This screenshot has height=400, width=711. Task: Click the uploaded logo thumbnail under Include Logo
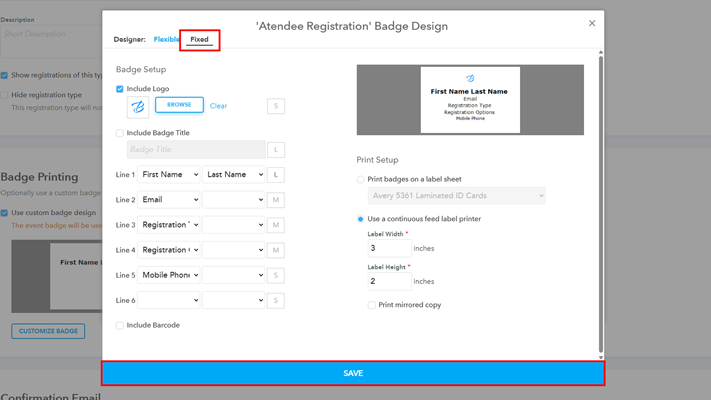click(138, 106)
